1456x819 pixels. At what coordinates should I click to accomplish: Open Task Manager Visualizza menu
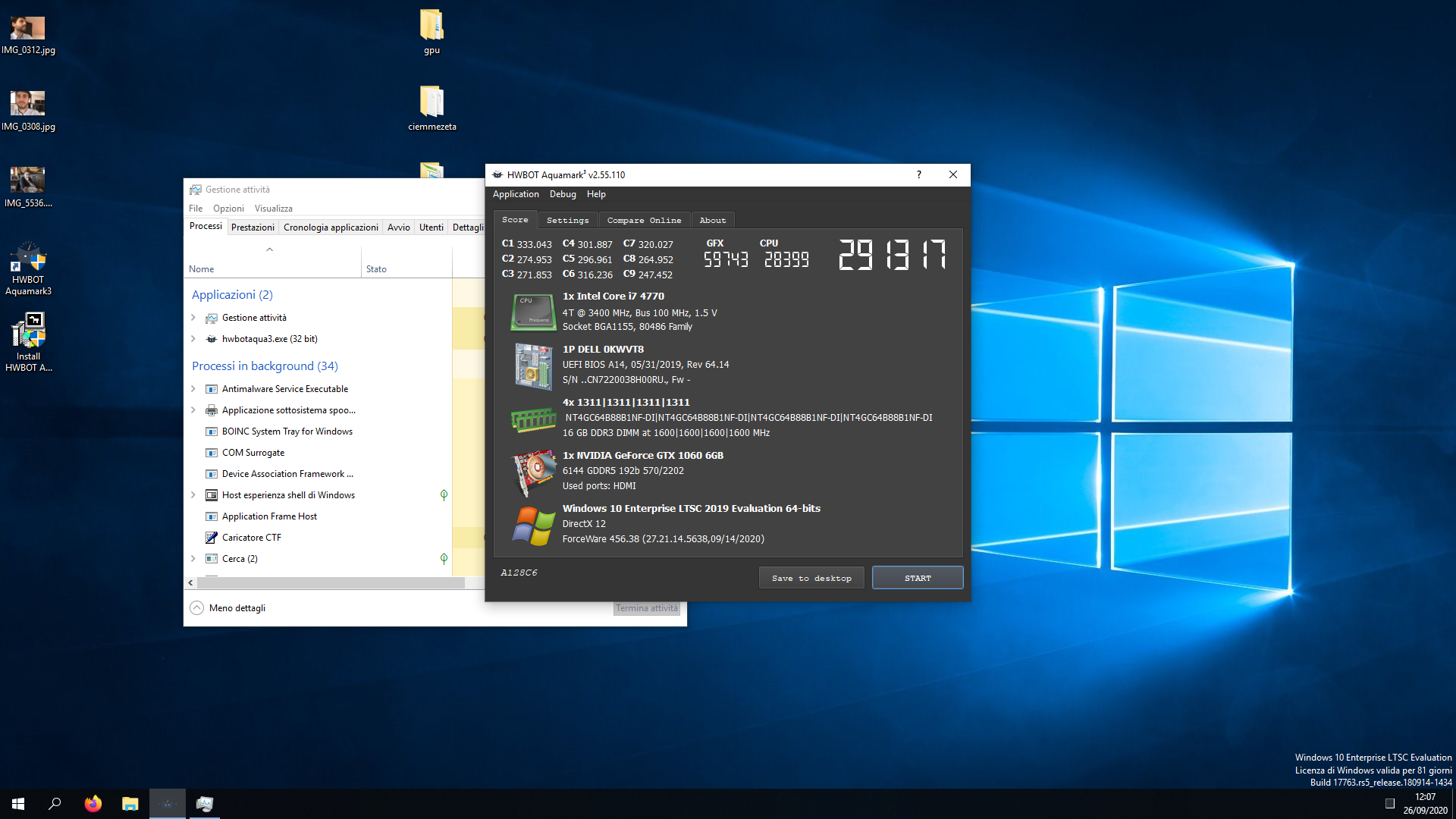point(273,209)
